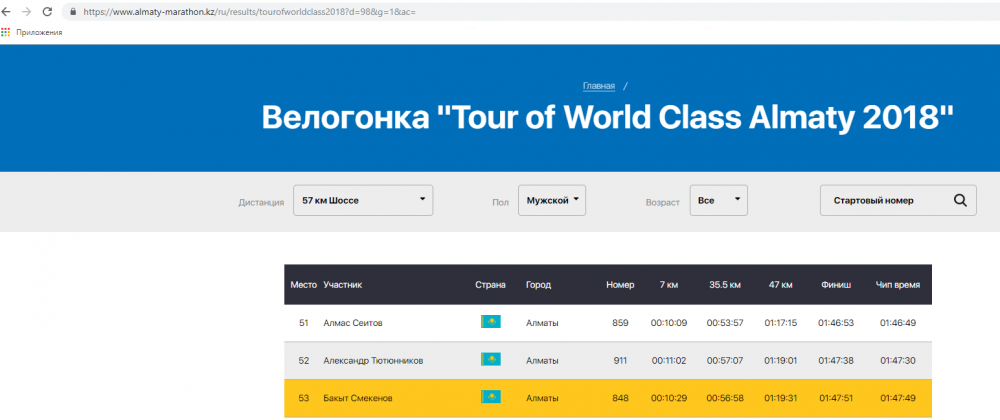The width and height of the screenshot is (1000, 420).
Task: Click the Место column header
Action: coord(303,285)
